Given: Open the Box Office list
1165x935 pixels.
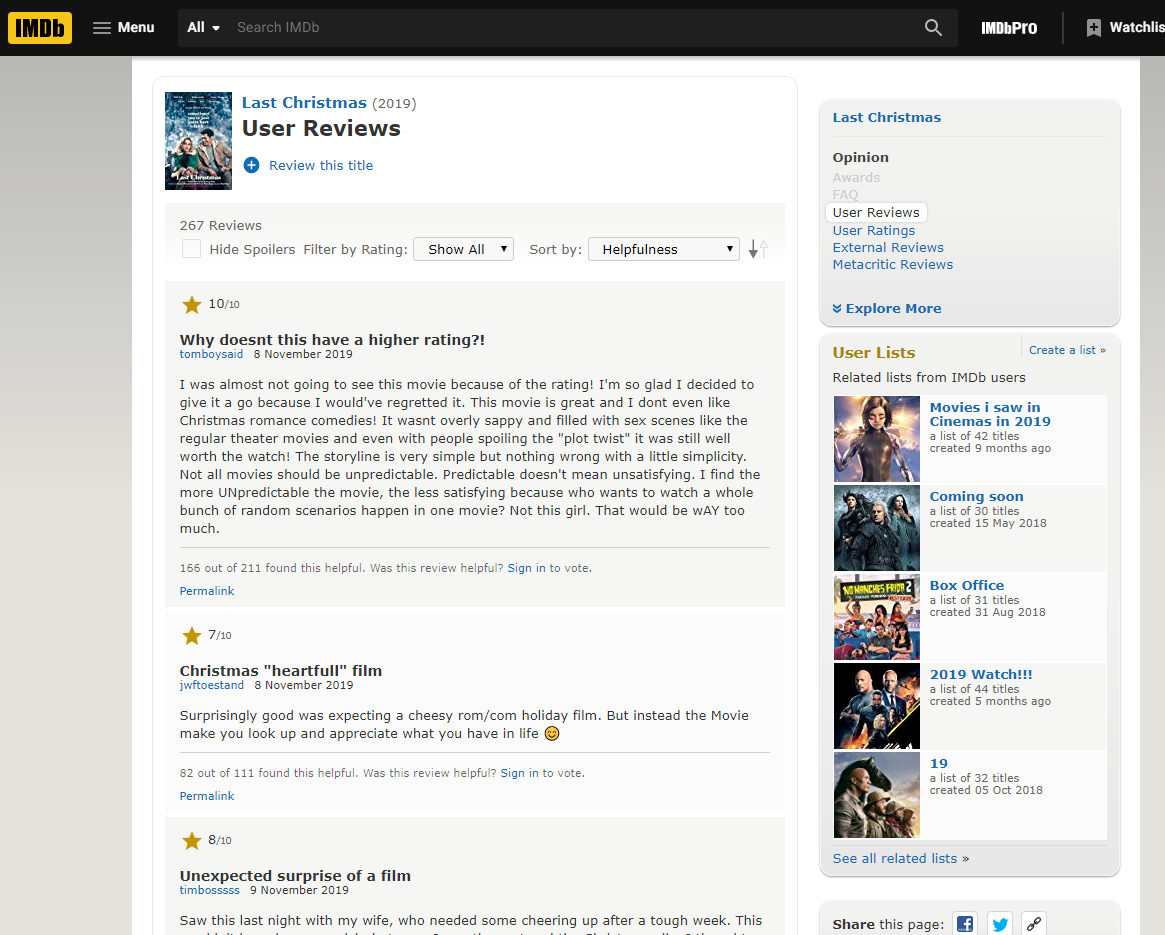Looking at the screenshot, I should point(967,586).
